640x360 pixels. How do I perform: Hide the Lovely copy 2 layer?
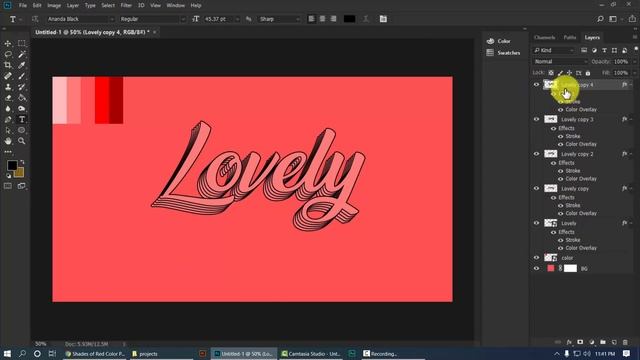536,154
